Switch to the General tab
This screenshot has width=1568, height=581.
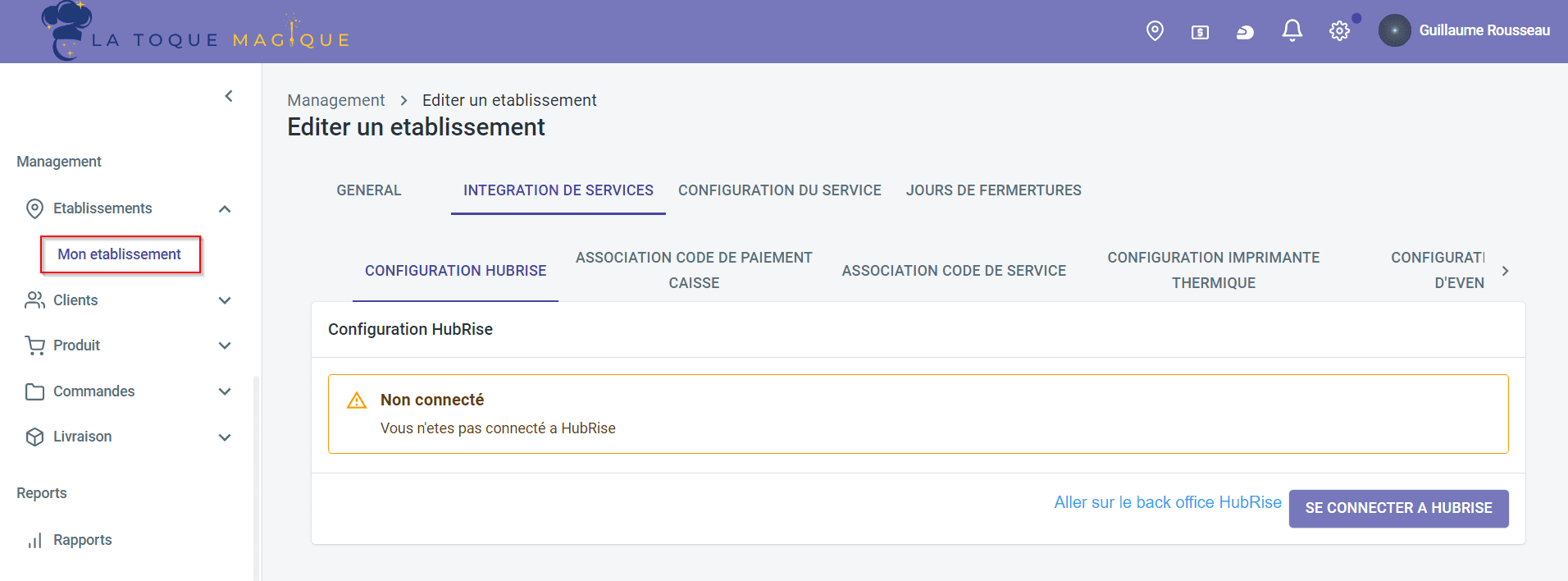tap(368, 190)
